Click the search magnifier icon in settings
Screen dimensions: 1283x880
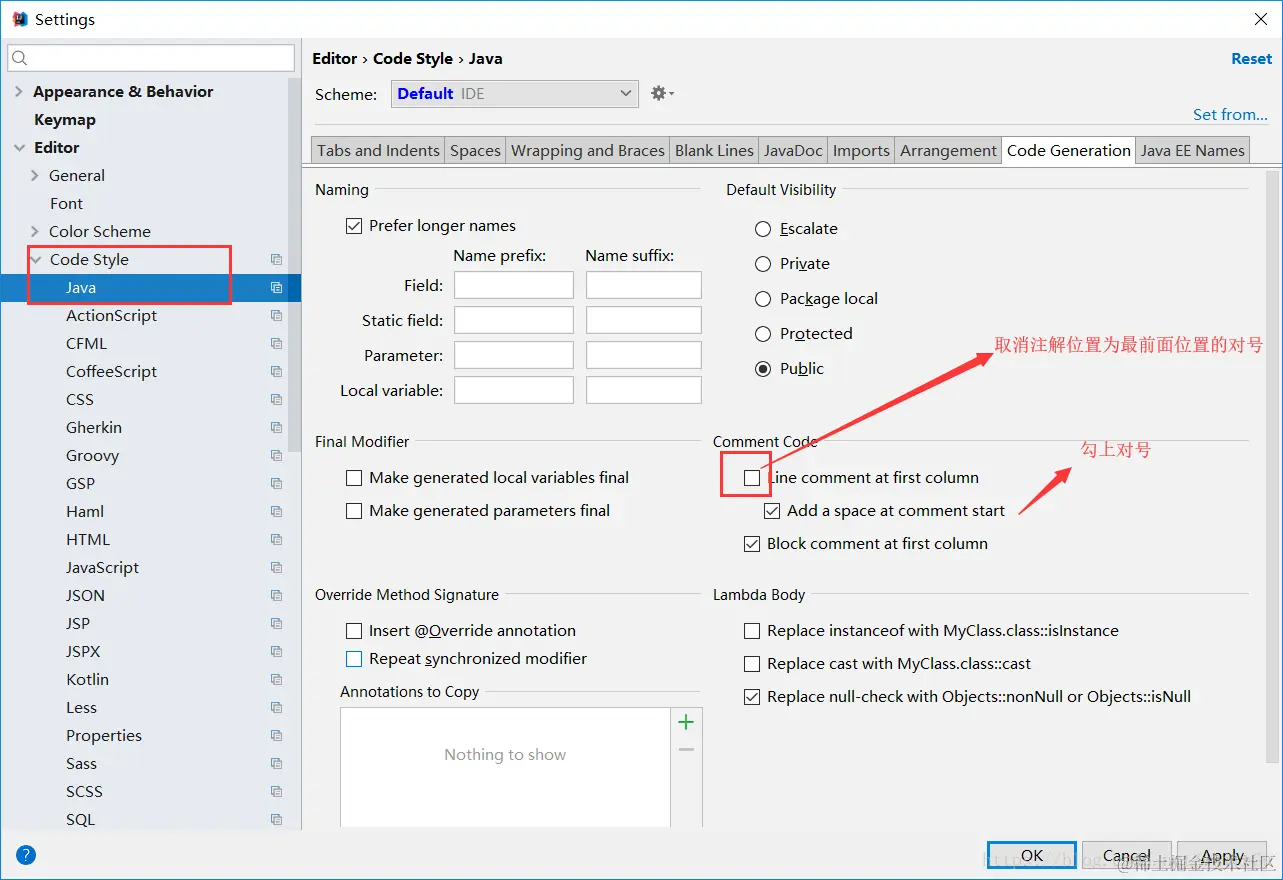(20, 59)
